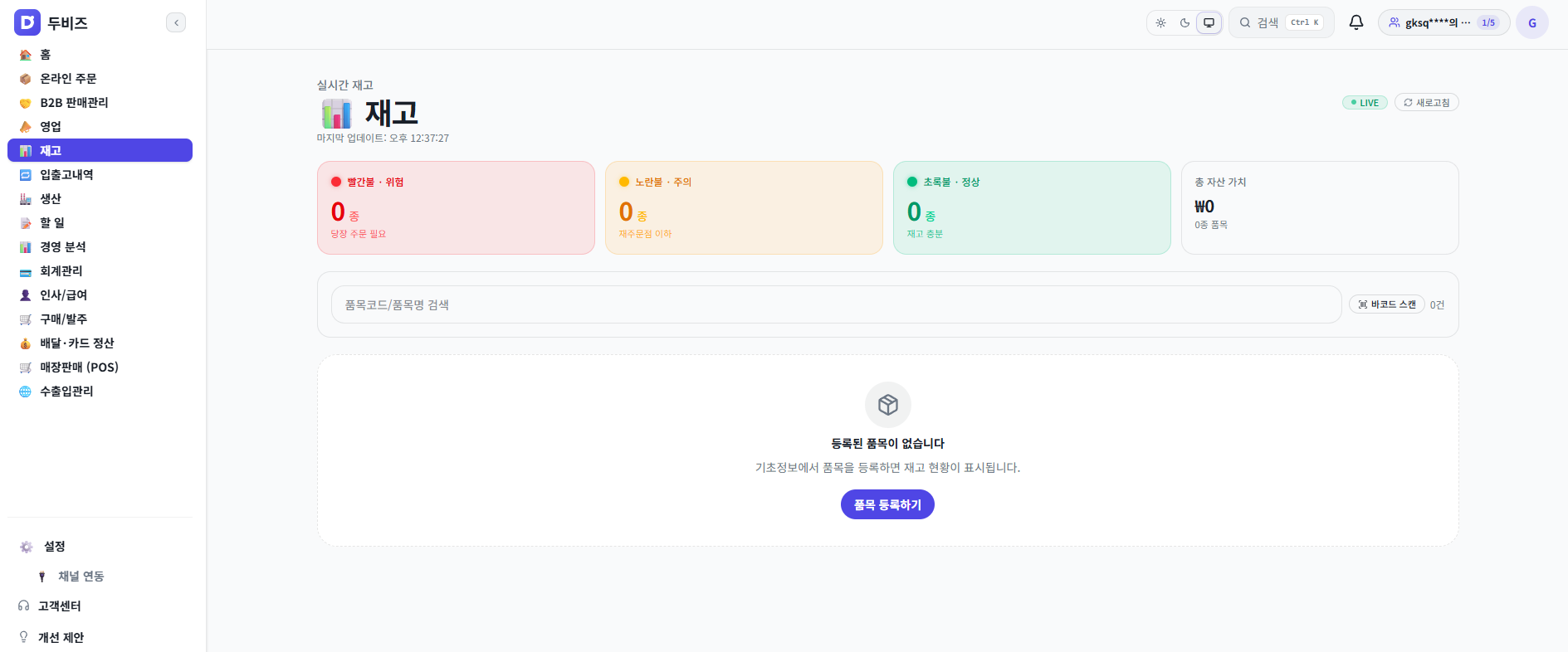Click the 등록된 품목이 없습니다 text
Viewport: 1568px width, 652px height.
coord(888,444)
